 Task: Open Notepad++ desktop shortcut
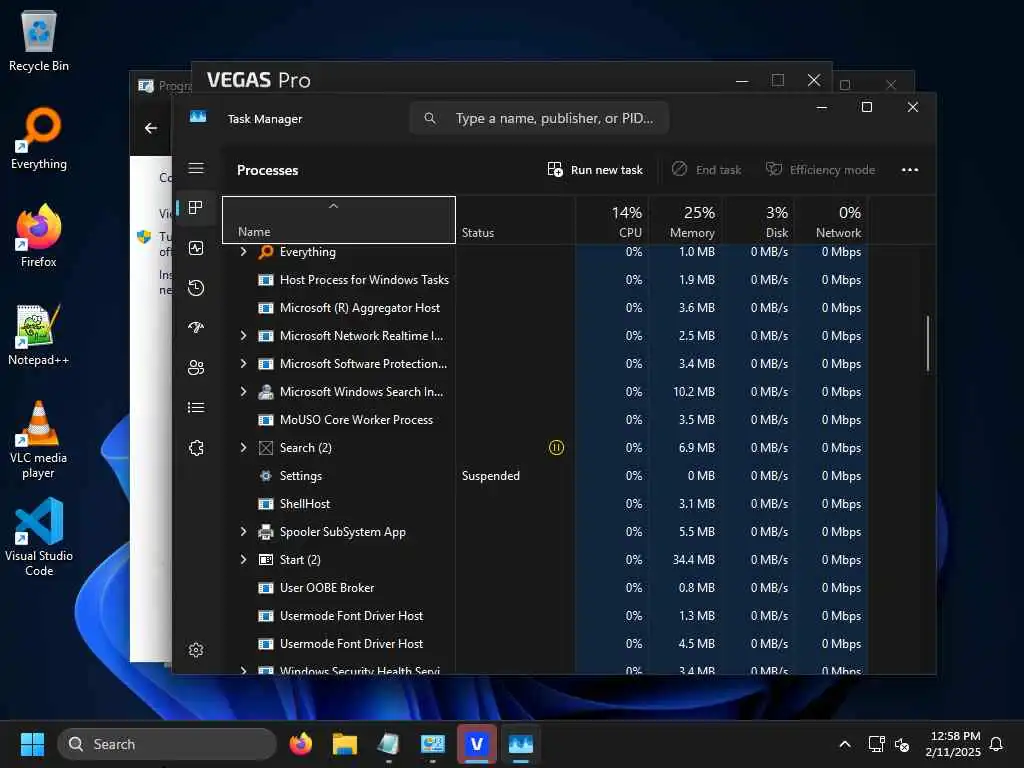coord(39,334)
